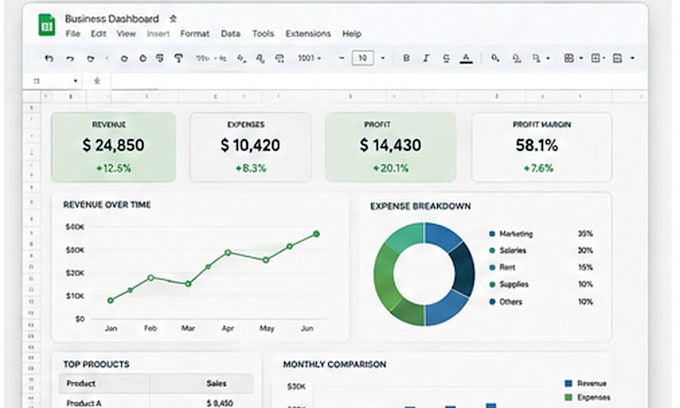Click the font size field showing 10

click(363, 58)
